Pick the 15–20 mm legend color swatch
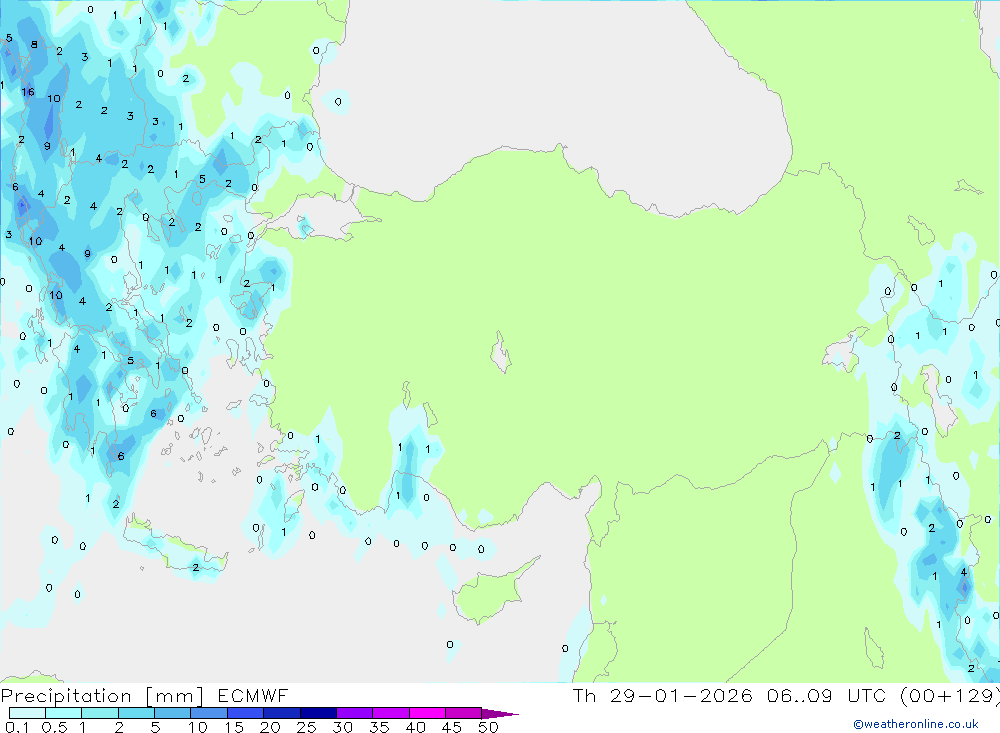The width and height of the screenshot is (1000, 733). click(246, 713)
